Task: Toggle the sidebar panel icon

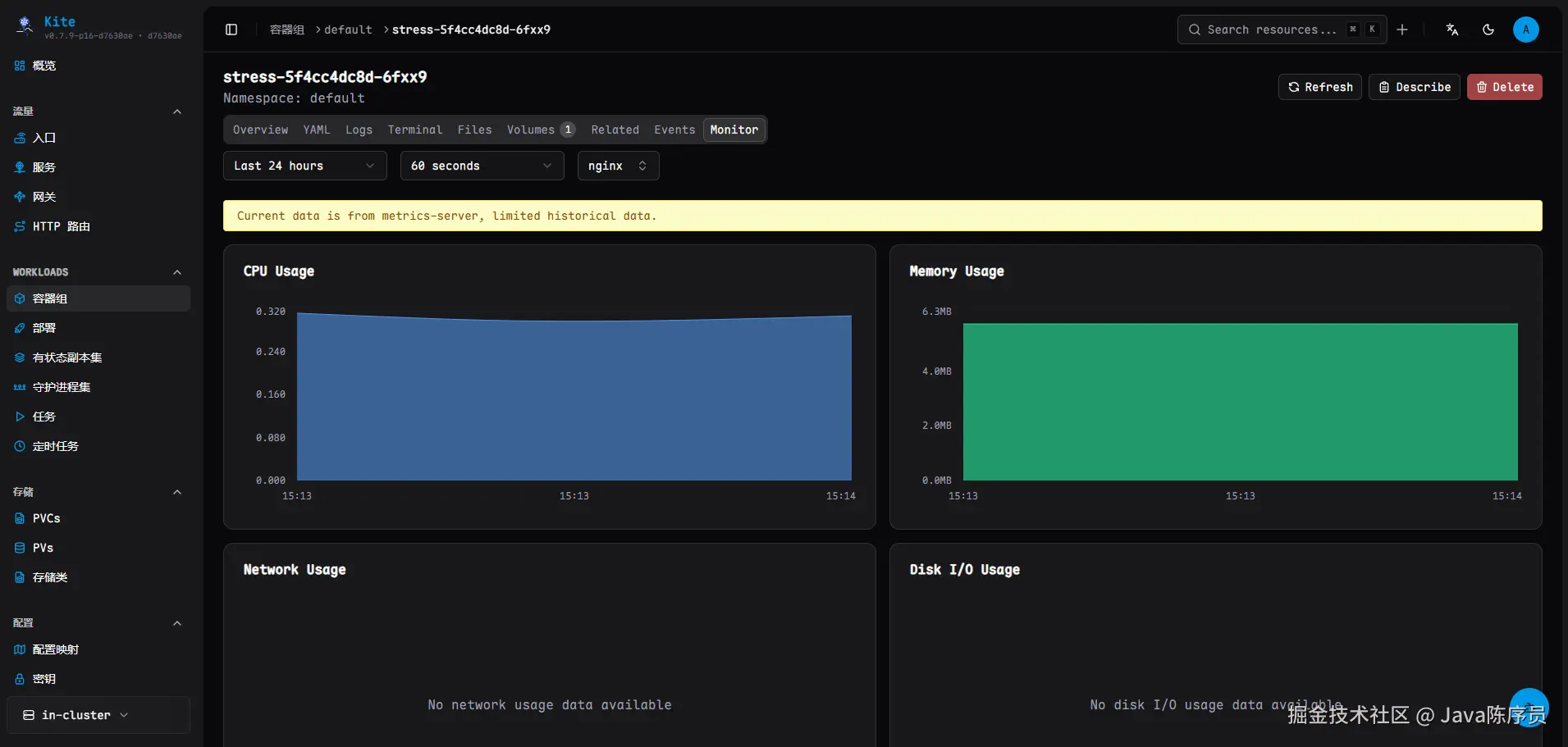Action: pos(231,30)
